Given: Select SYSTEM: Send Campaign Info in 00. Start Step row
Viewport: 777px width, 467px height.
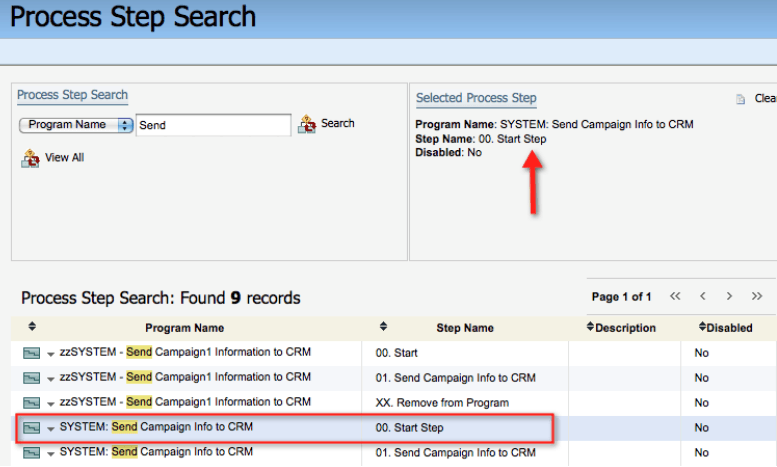Looking at the screenshot, I should tap(156, 427).
